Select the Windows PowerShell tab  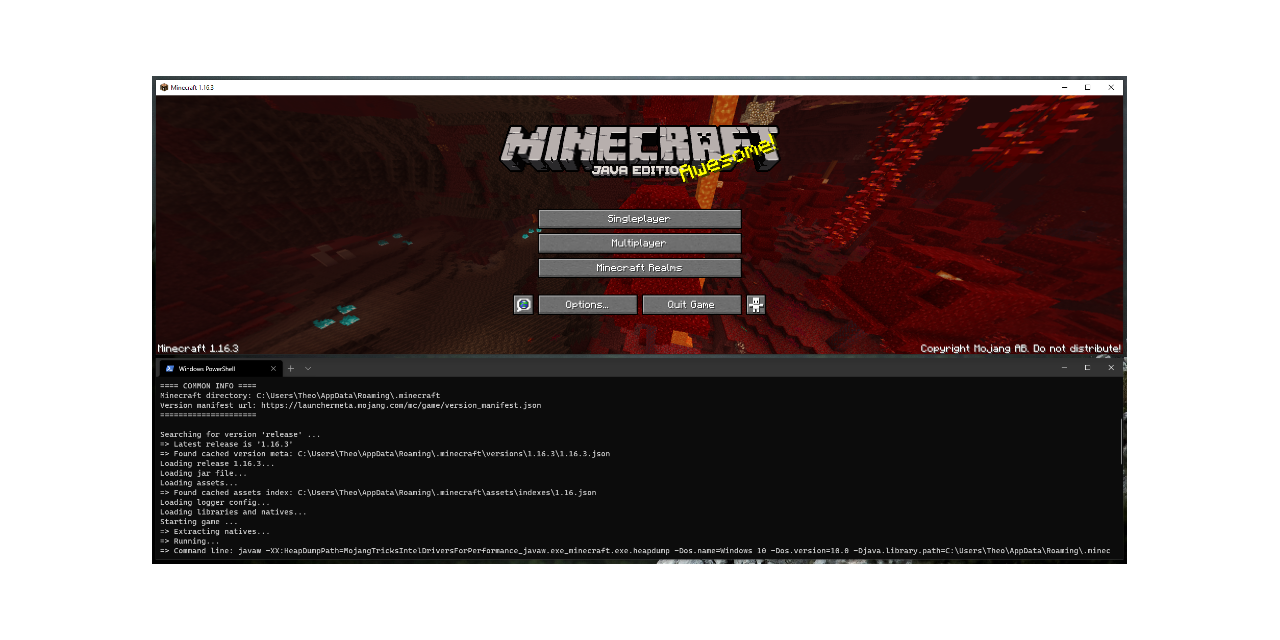tap(221, 369)
